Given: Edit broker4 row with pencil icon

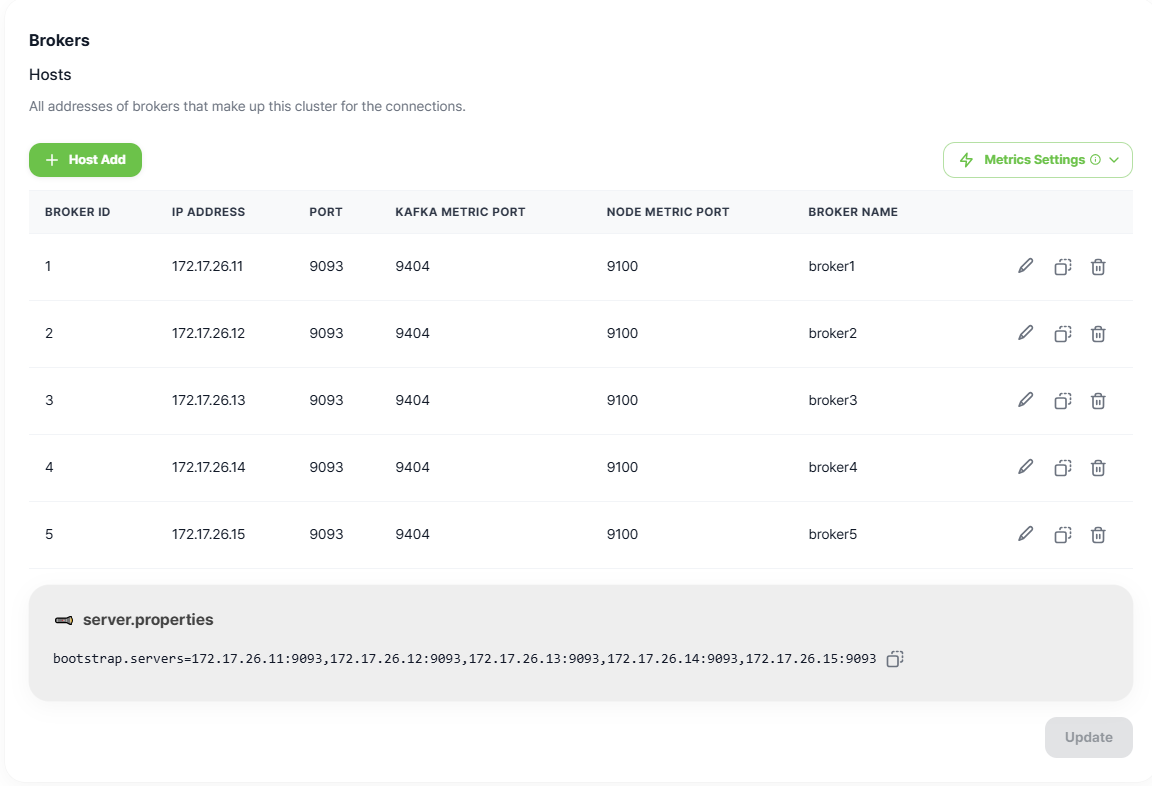Looking at the screenshot, I should click(x=1026, y=466).
